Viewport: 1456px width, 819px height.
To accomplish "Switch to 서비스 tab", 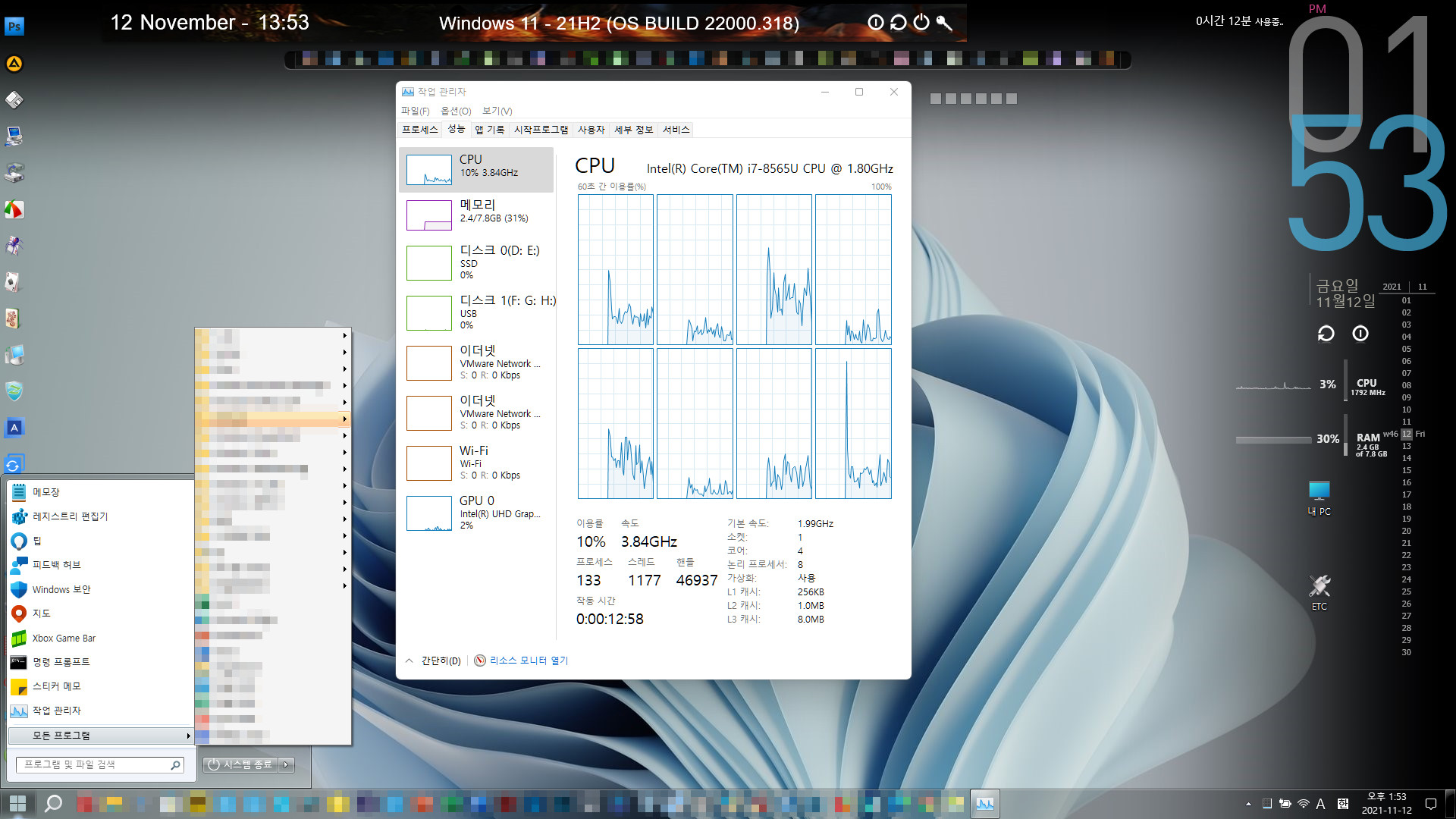I will 676,130.
